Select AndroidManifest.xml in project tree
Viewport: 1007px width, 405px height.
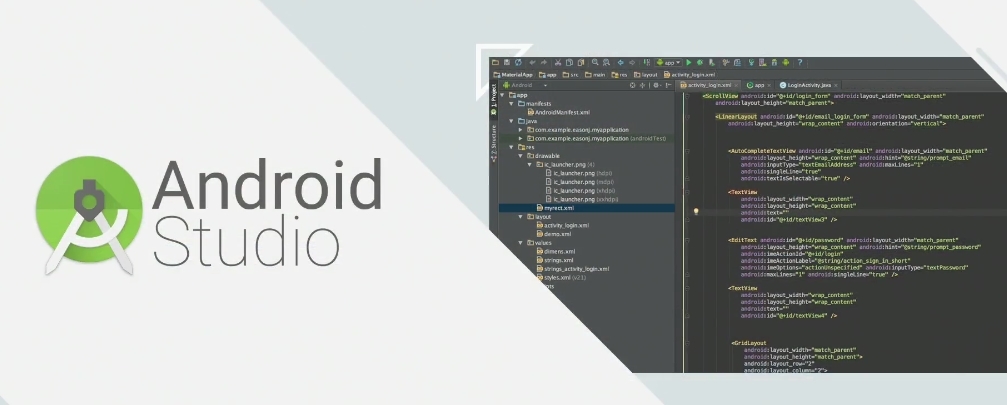coord(558,112)
